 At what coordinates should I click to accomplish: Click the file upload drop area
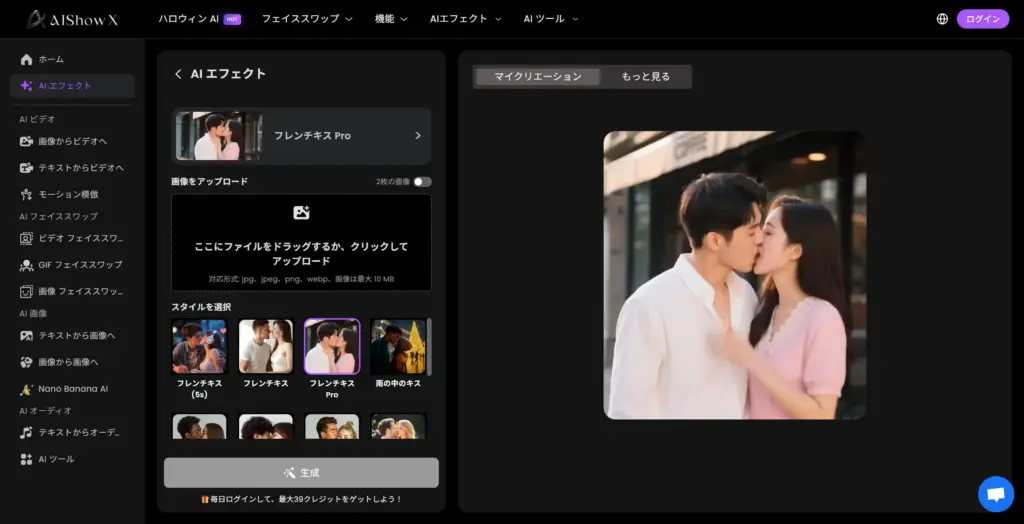click(301, 242)
